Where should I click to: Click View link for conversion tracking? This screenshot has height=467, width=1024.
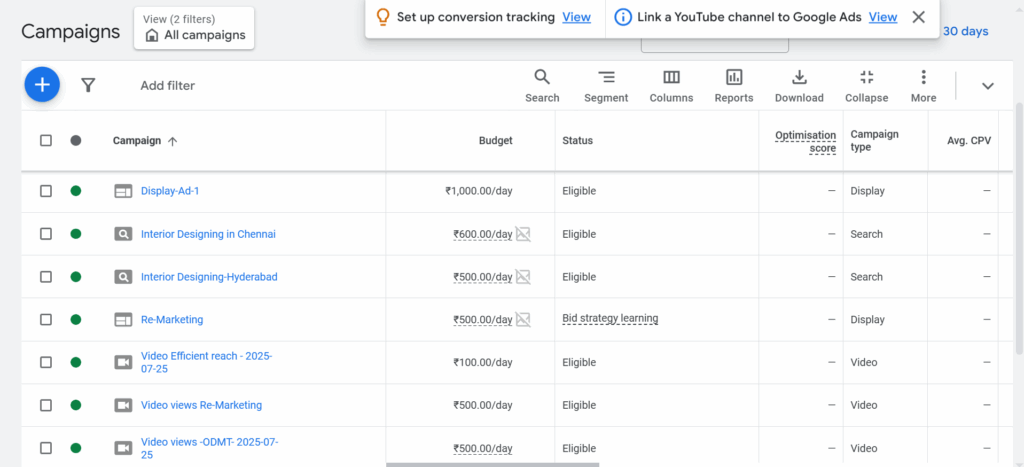576,17
